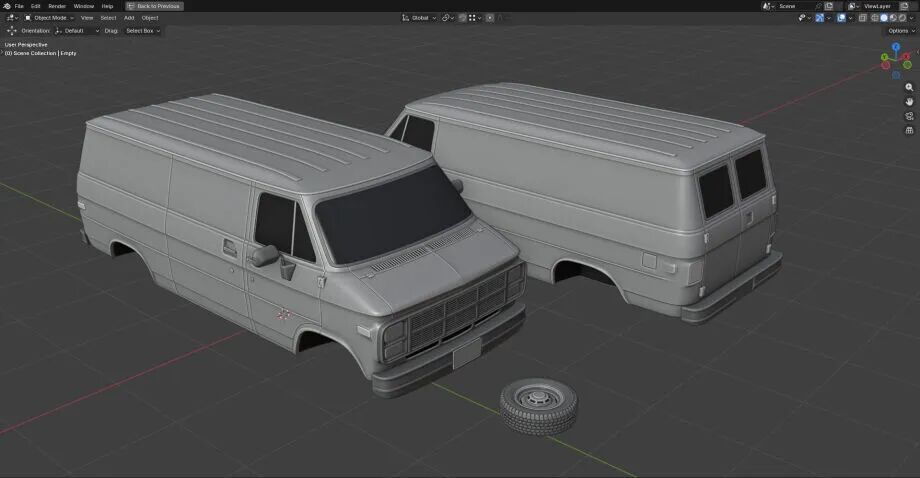Toggle perspective/orthographic grid icon

coord(909,130)
